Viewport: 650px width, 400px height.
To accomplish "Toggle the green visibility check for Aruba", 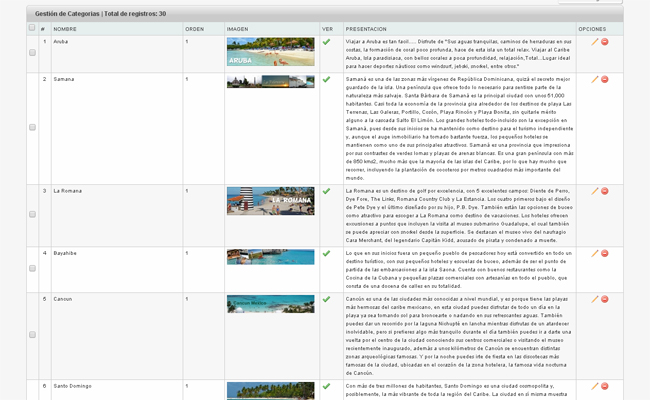I will point(326,43).
